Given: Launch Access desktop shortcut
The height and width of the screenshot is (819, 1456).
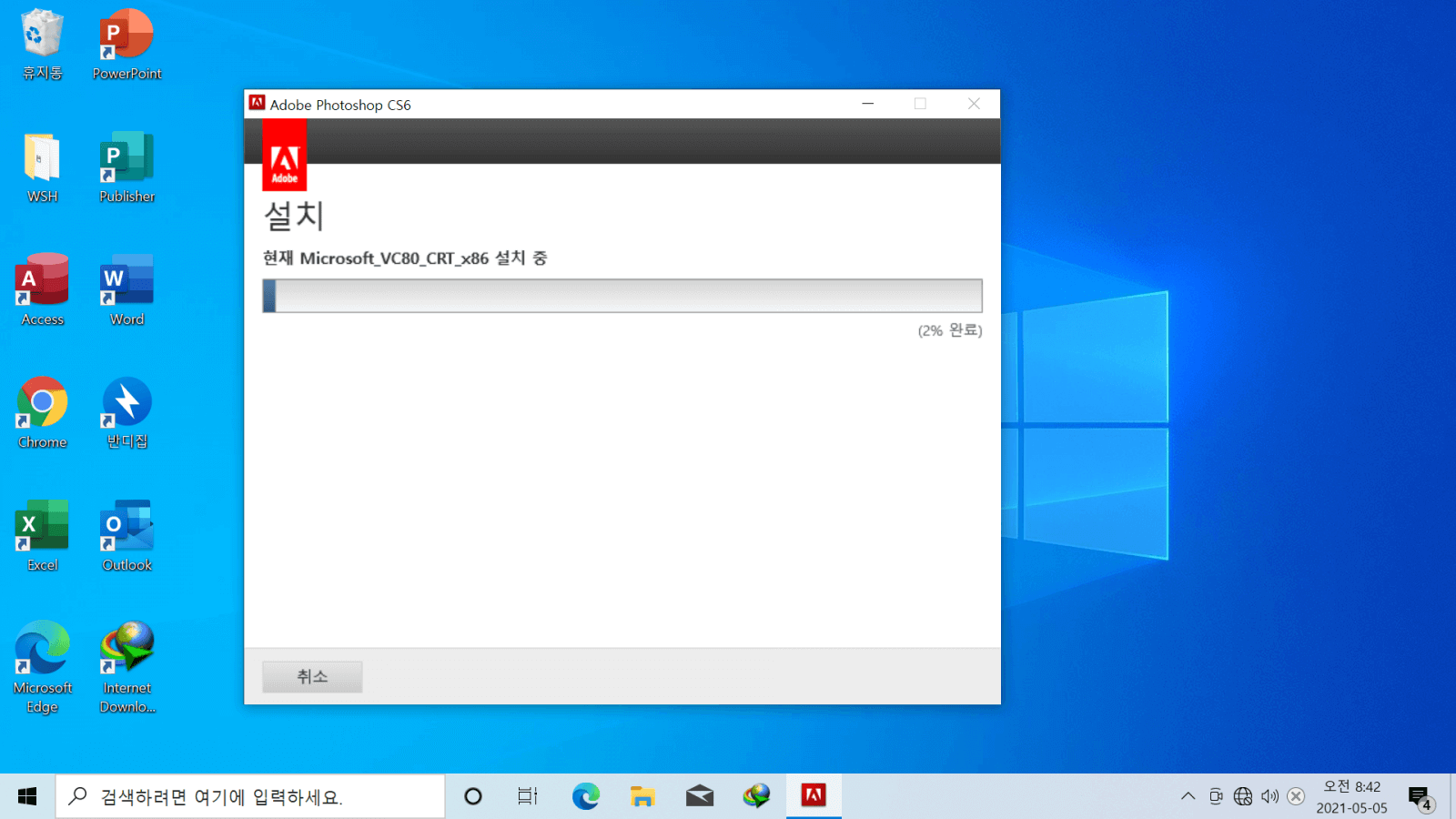Looking at the screenshot, I should tap(42, 290).
